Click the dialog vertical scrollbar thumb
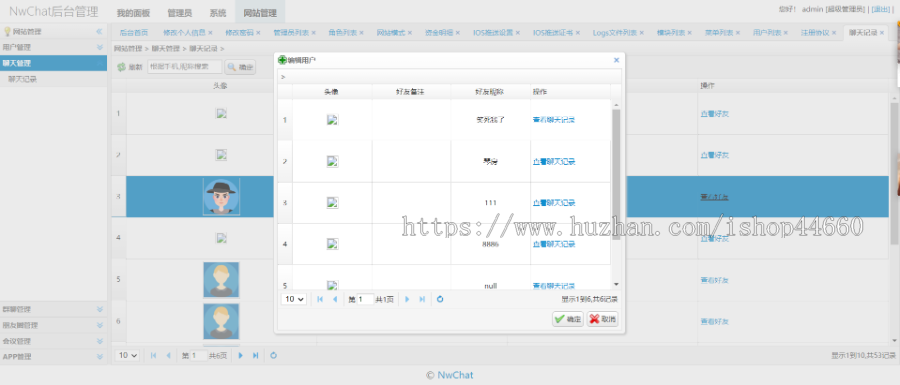The image size is (900, 385). click(x=616, y=174)
